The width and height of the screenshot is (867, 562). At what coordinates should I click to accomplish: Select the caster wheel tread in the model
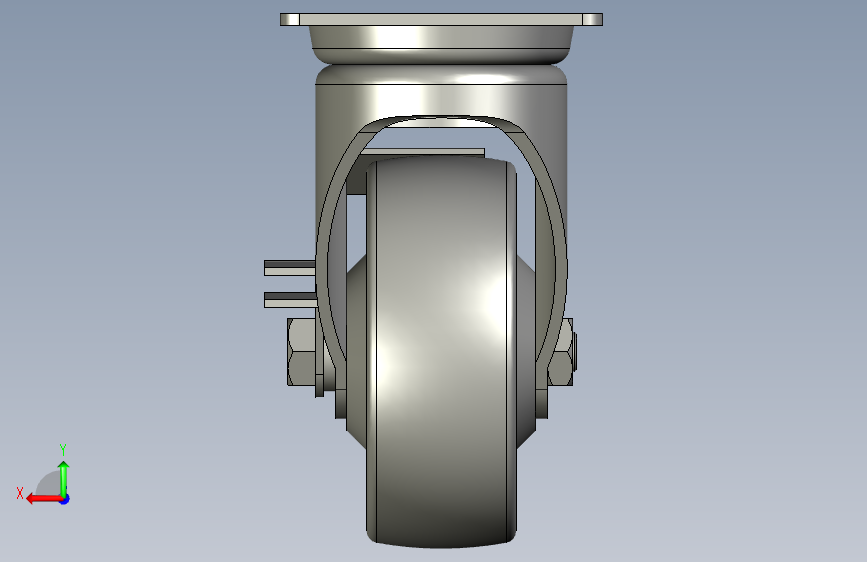tap(441, 352)
